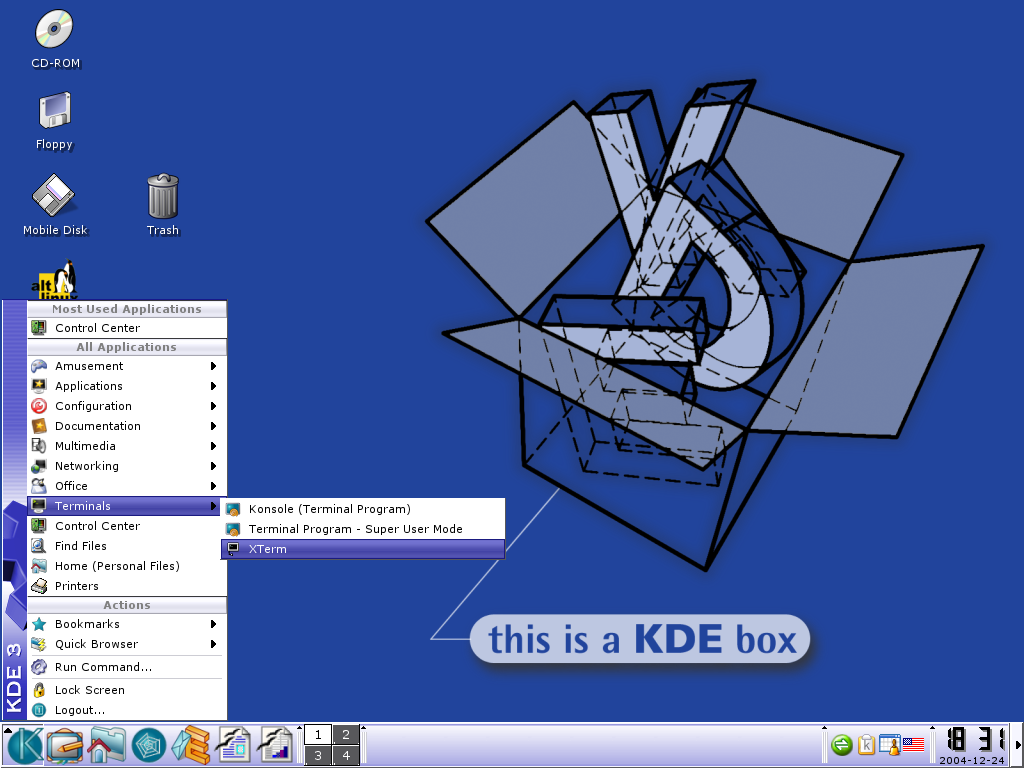Viewport: 1024px width, 768px height.
Task: Switch to the US keyboard layout flag
Action: pyautogui.click(x=914, y=744)
